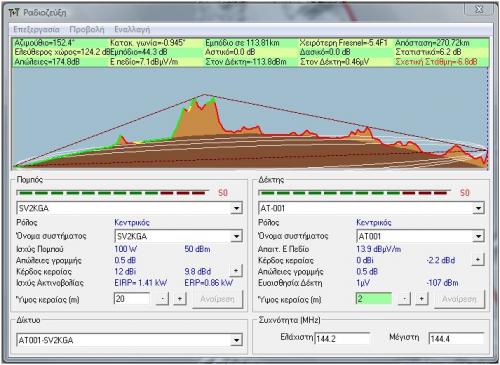Select the transmitter antenna height field
The width and height of the screenshot is (500, 365).
pyautogui.click(x=132, y=299)
